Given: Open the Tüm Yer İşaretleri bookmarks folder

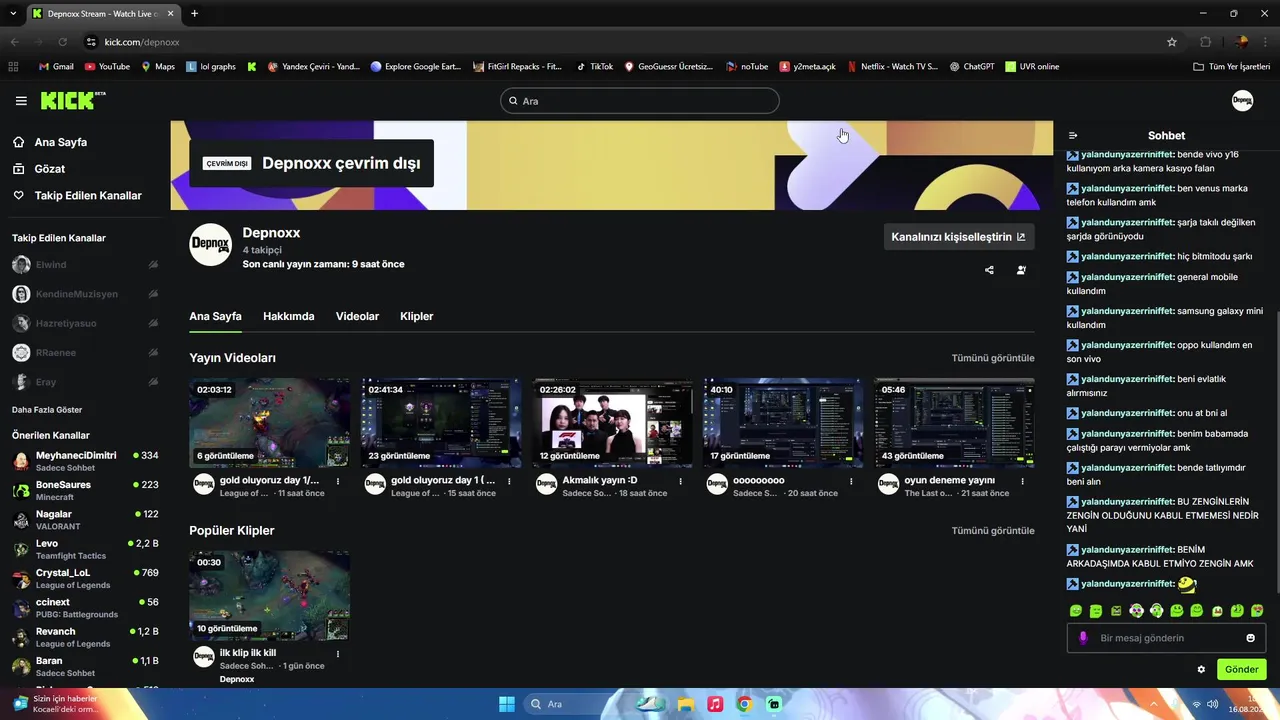Looking at the screenshot, I should point(1231,67).
